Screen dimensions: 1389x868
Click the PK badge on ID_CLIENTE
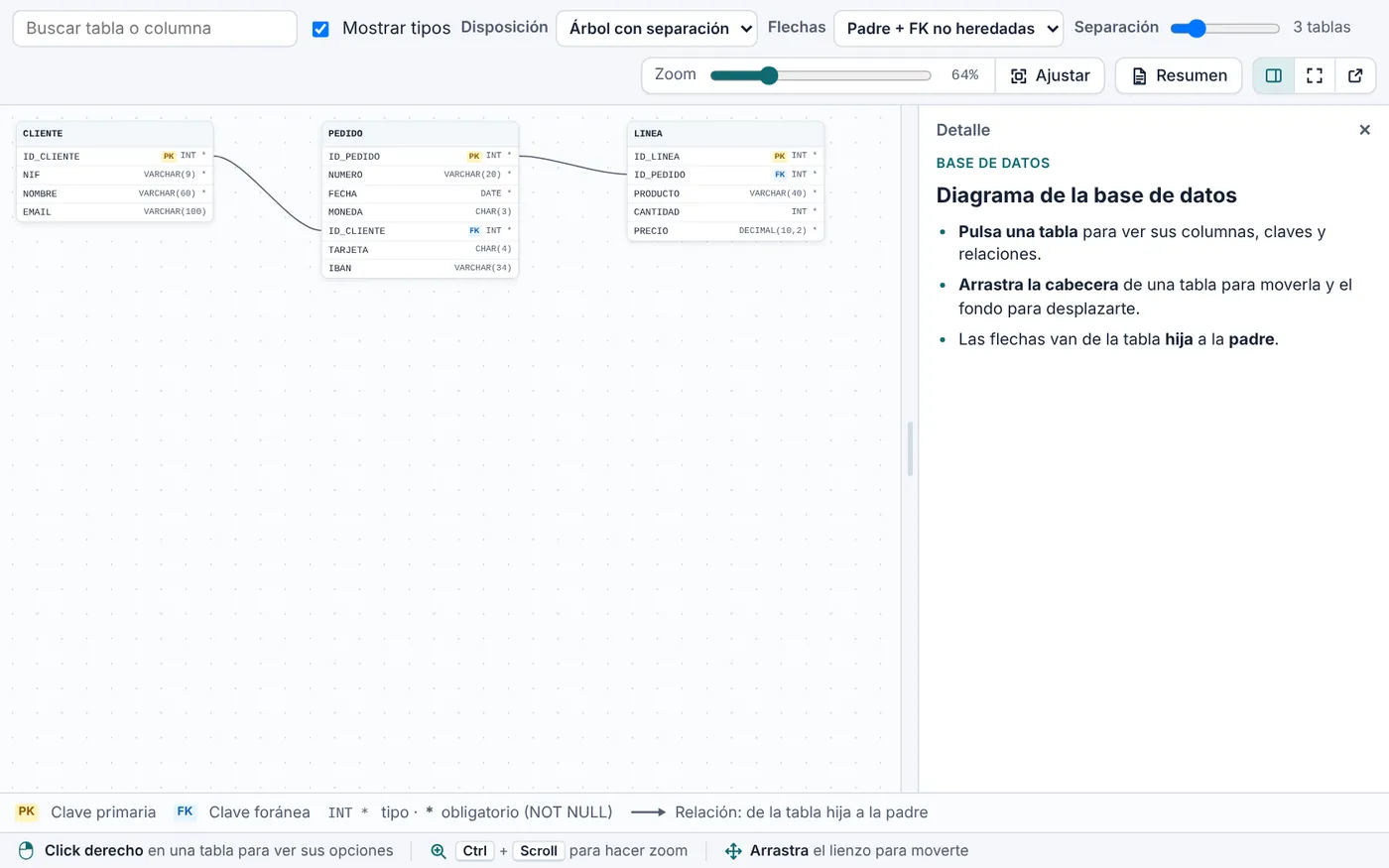(x=169, y=156)
